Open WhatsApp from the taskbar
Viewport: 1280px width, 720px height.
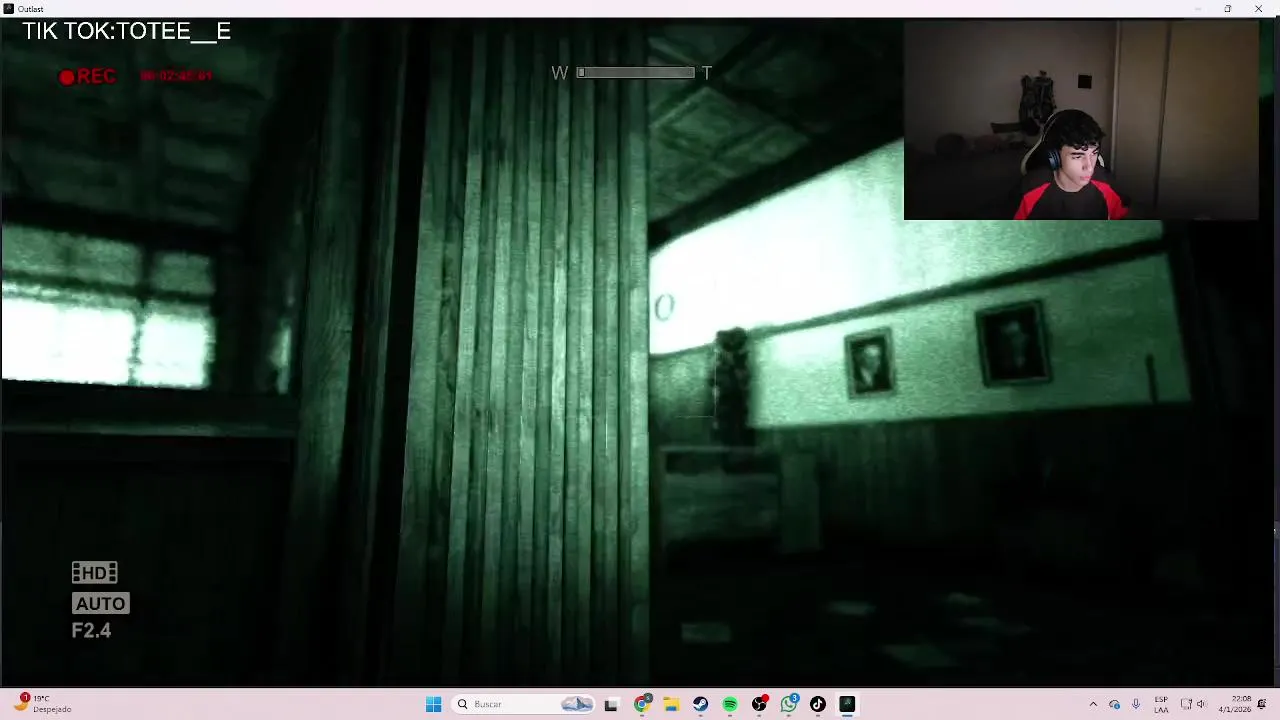pos(789,704)
